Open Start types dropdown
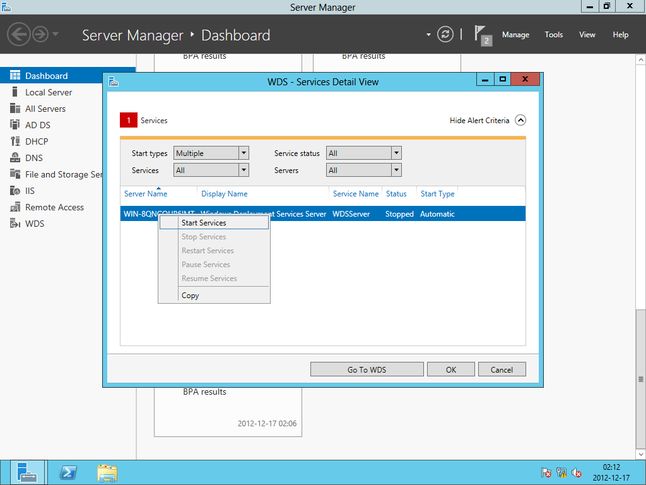Viewport: 646px width, 485px height. click(x=211, y=153)
